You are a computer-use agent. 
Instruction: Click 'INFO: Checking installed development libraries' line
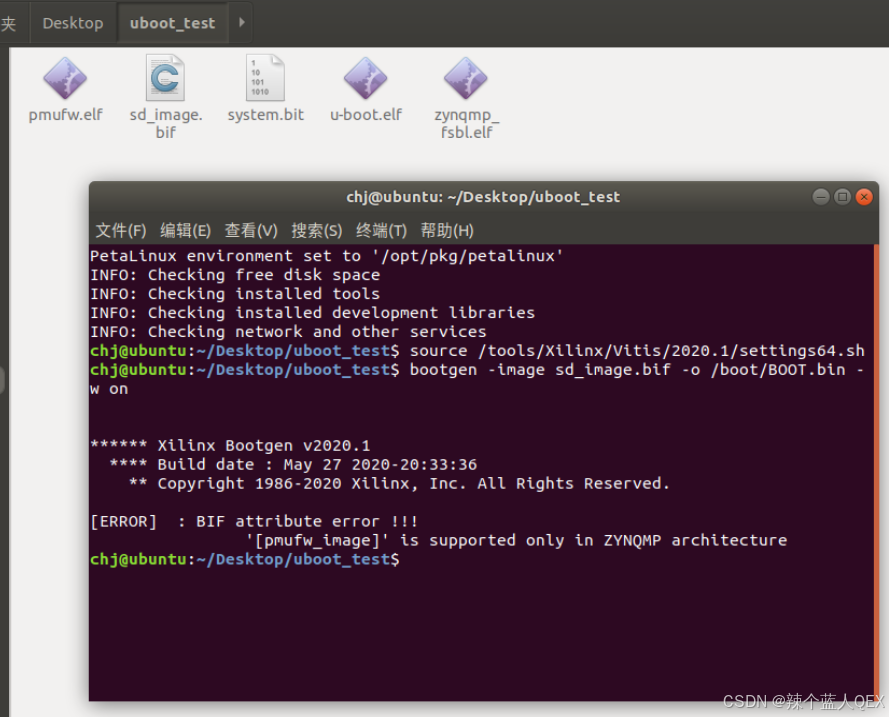312,313
